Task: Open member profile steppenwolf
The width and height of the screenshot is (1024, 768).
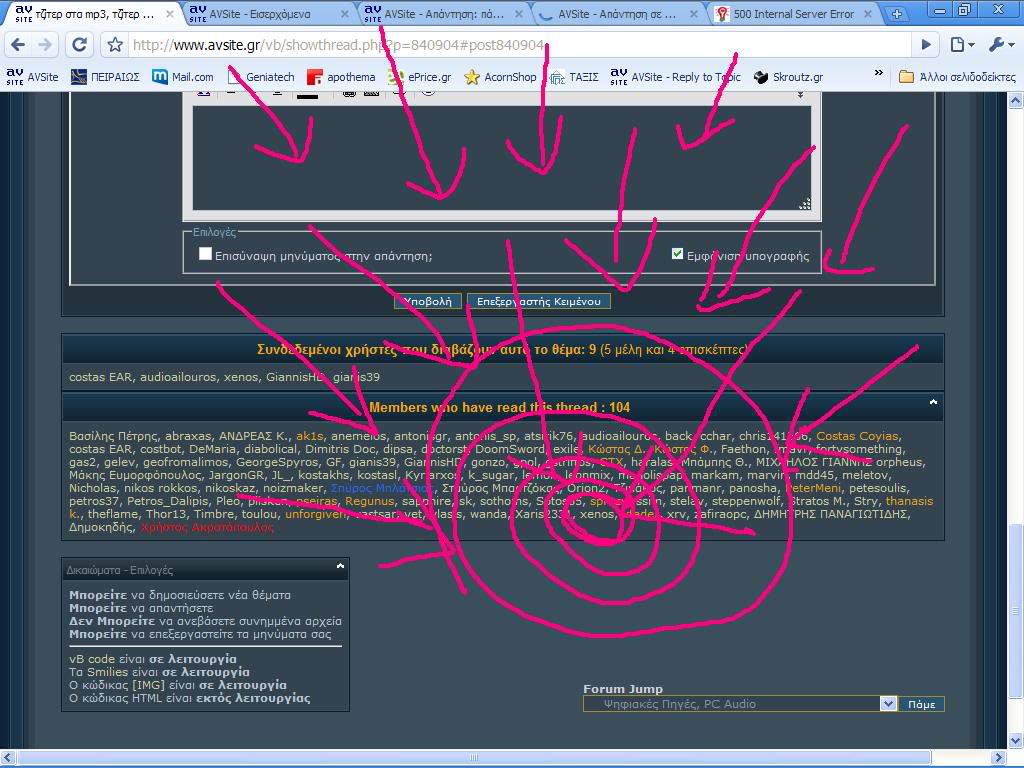Action: point(746,501)
